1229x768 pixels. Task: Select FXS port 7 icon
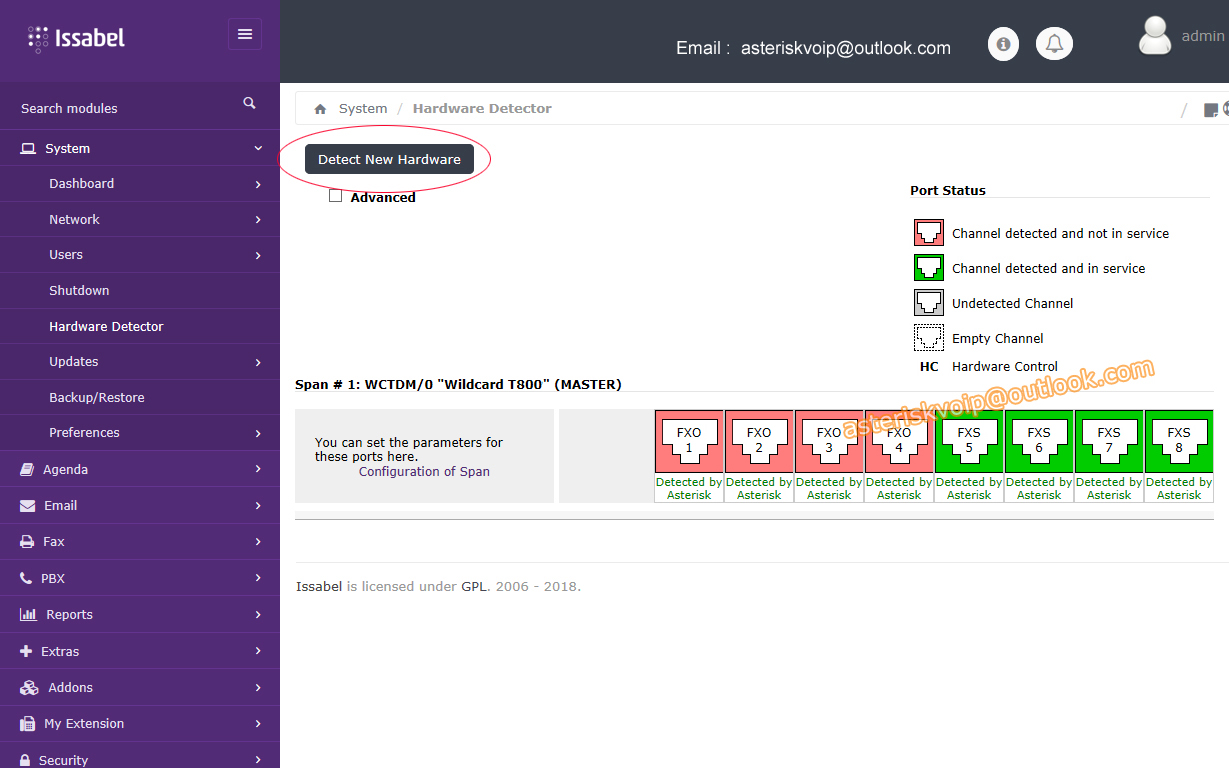tap(1109, 441)
